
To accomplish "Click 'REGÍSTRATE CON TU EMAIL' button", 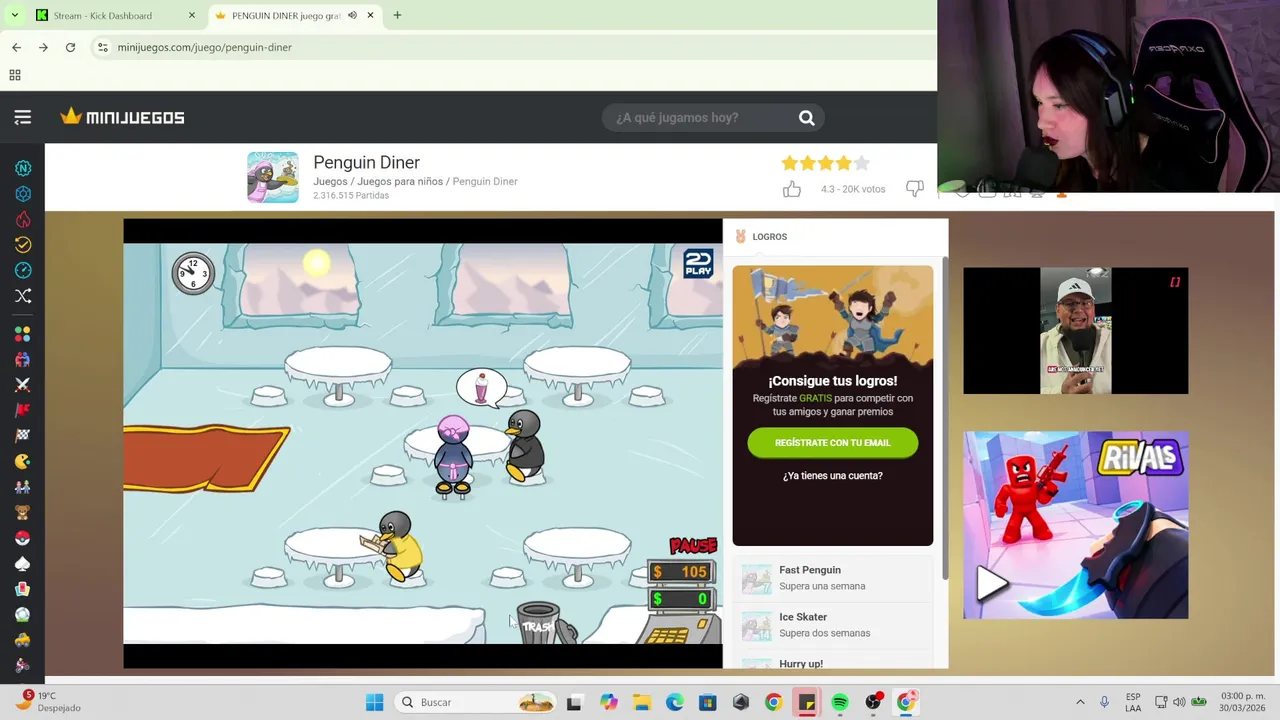I will point(832,442).
